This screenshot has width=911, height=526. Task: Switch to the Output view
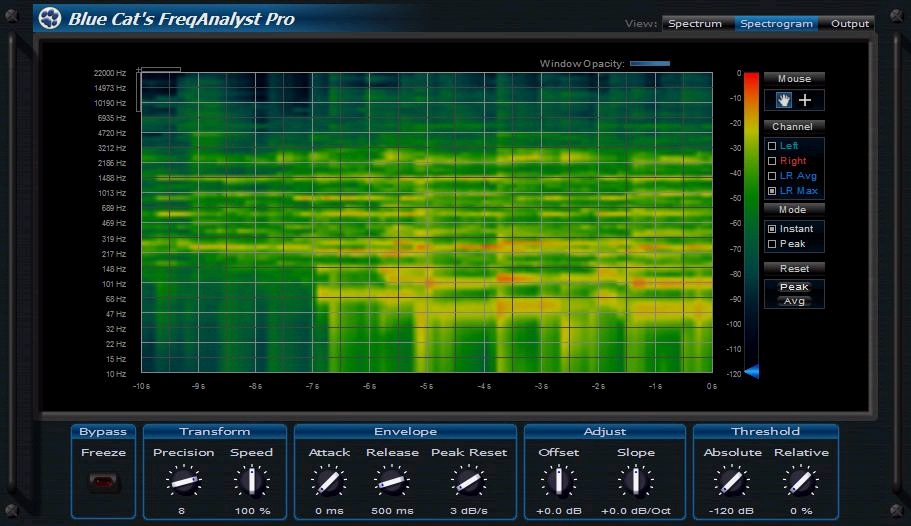[x=849, y=24]
